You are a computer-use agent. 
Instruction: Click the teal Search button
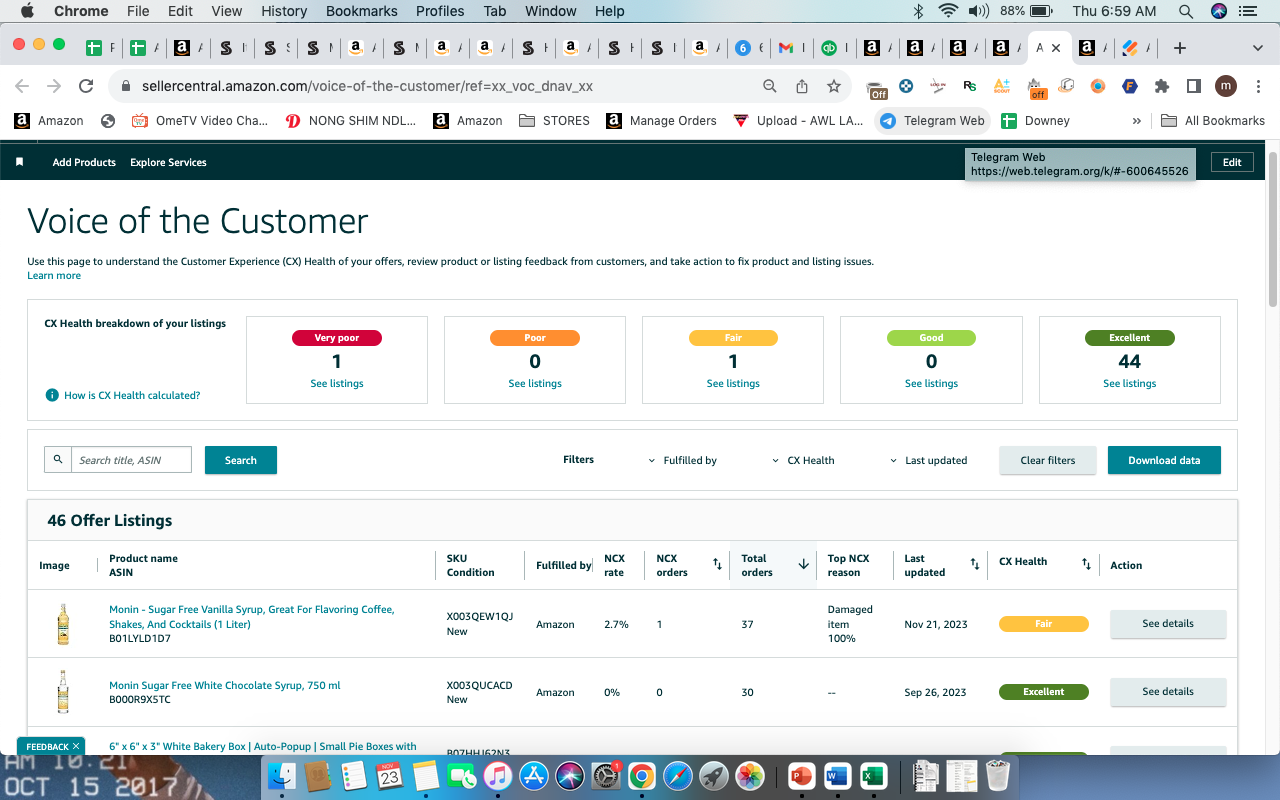pos(241,460)
